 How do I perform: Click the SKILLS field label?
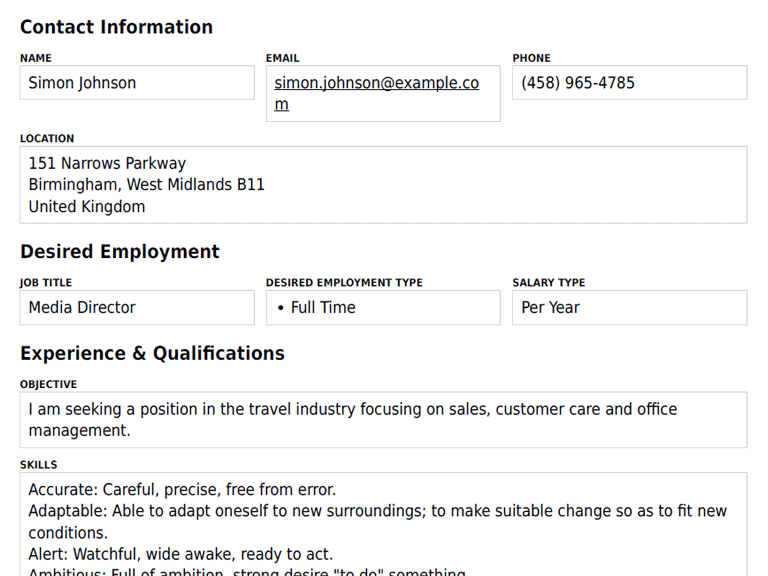(38, 465)
